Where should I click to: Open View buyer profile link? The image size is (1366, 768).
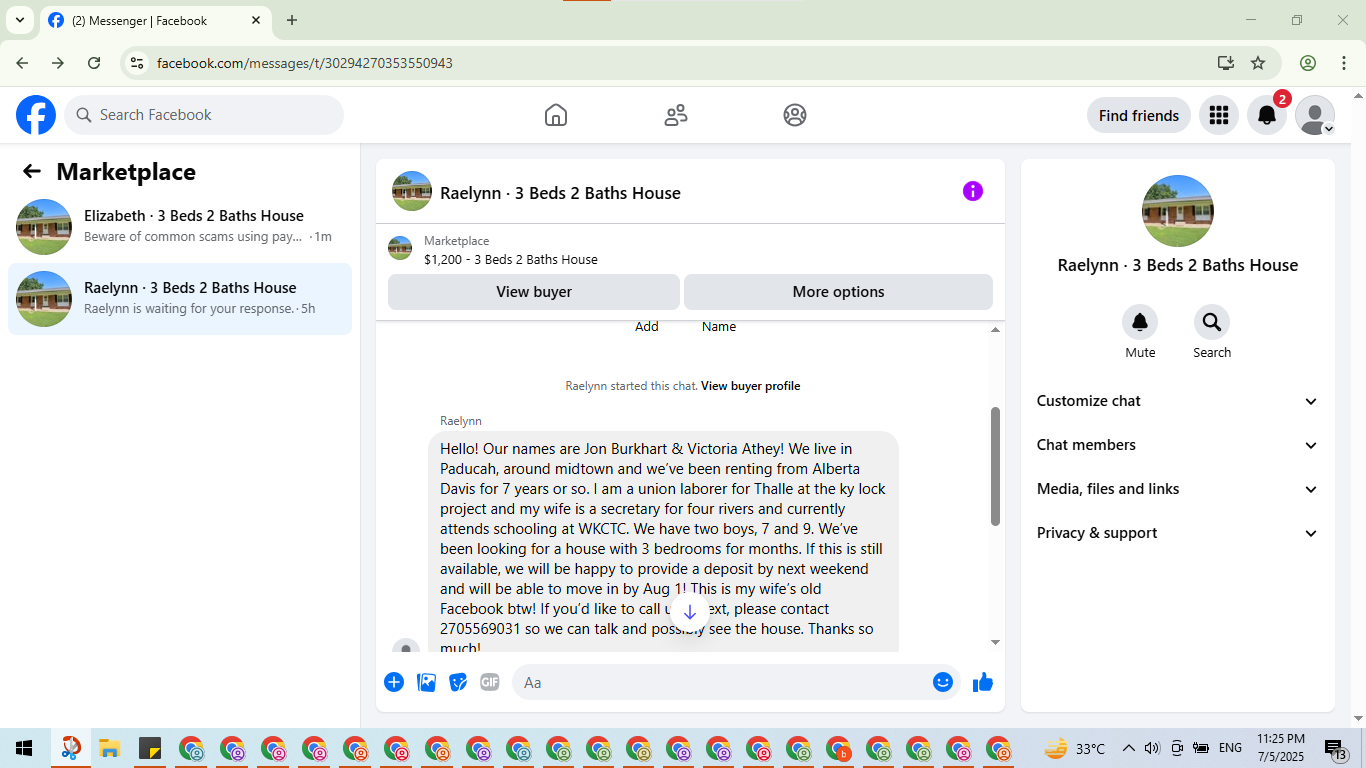(x=750, y=386)
